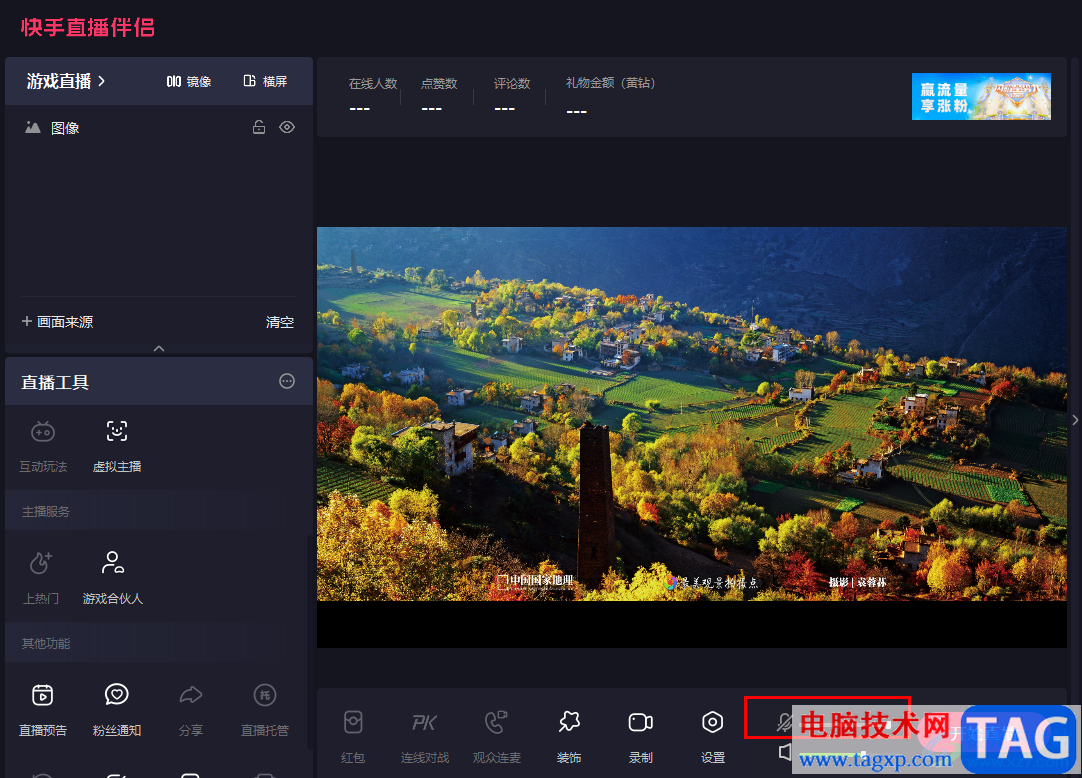Viewport: 1082px width, 778px height.
Task: Click the 礼物金额 (黄钻) statistic
Action: pos(610,95)
